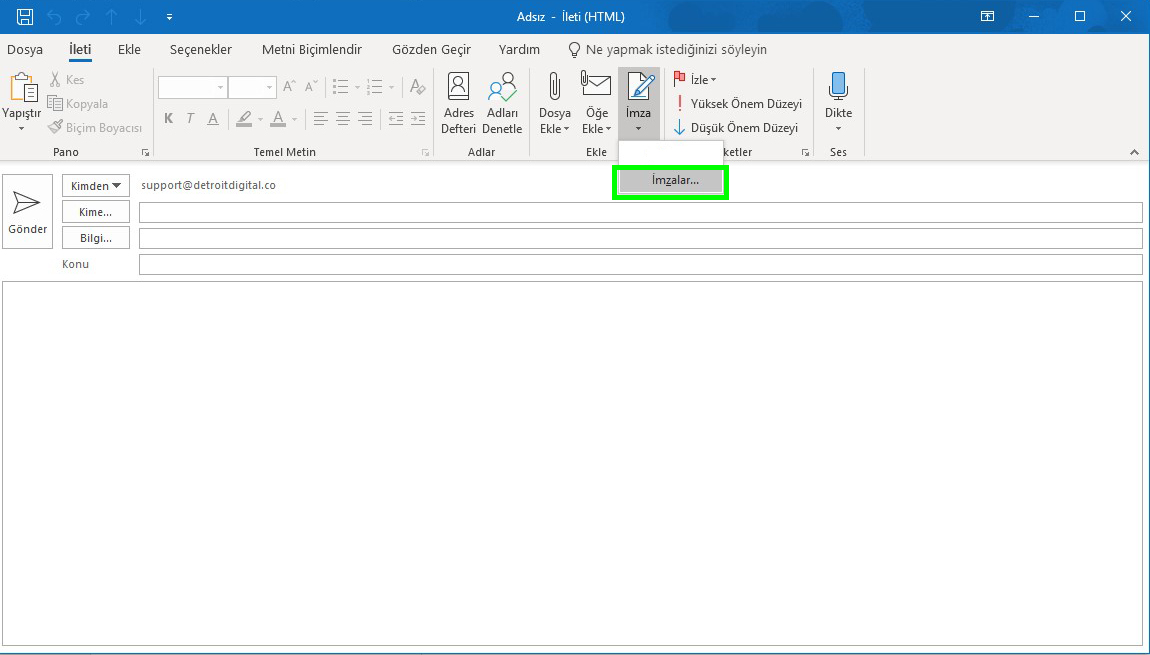Viewport: 1150px width, 655px height.
Task: Expand the font color dropdown arrow
Action: 294,119
